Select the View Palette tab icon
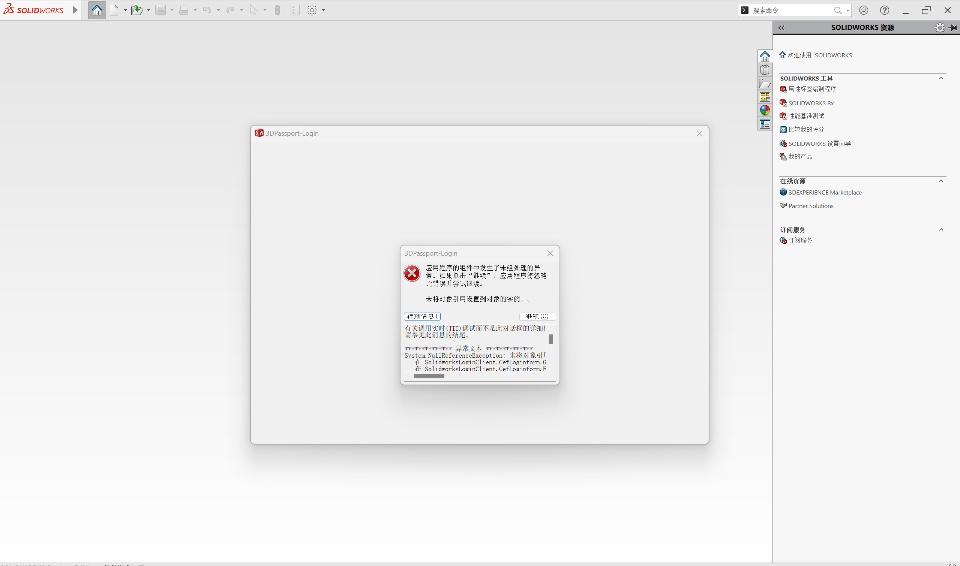The width and height of the screenshot is (960, 566). [765, 97]
